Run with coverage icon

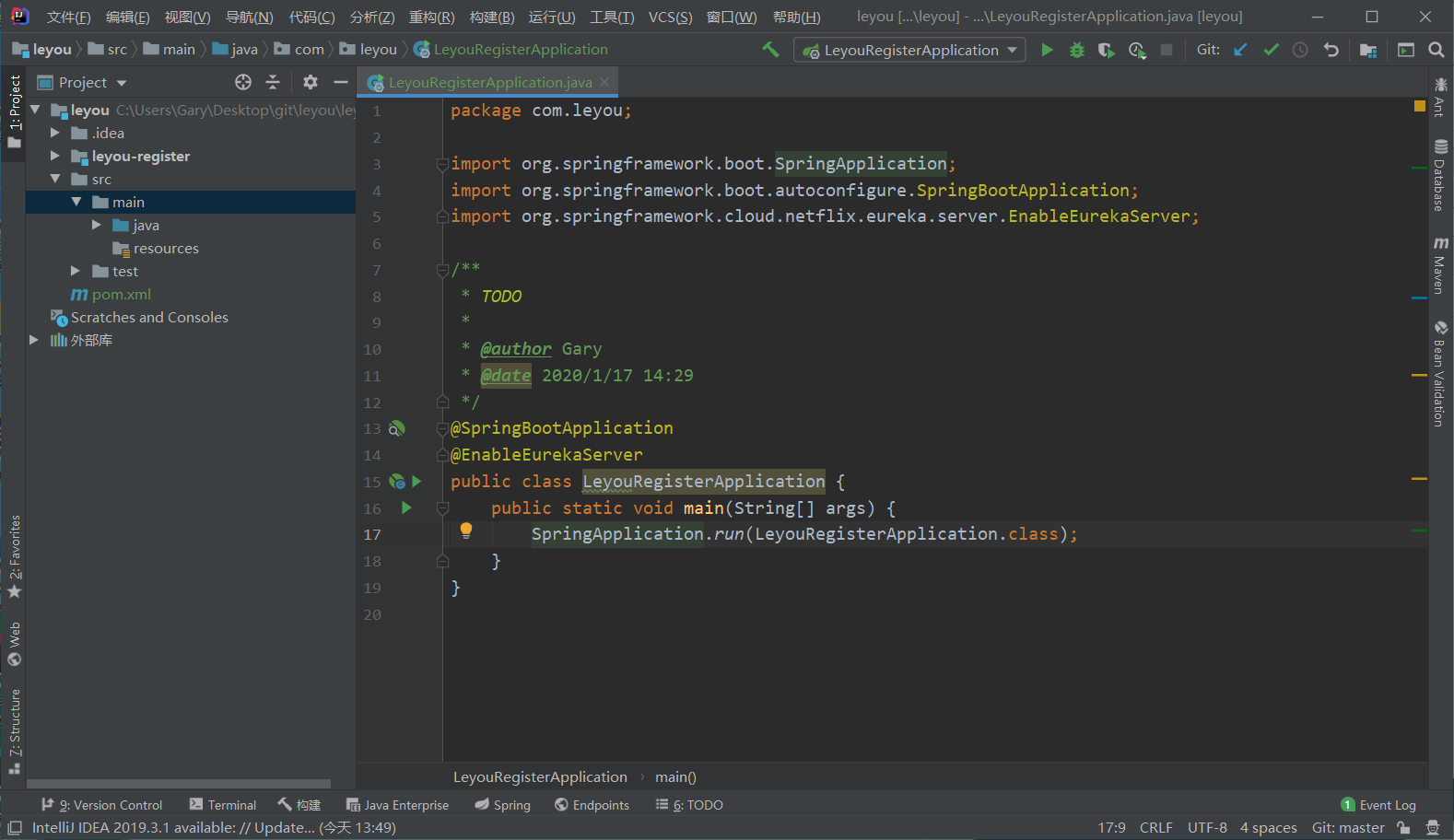coord(1107,50)
